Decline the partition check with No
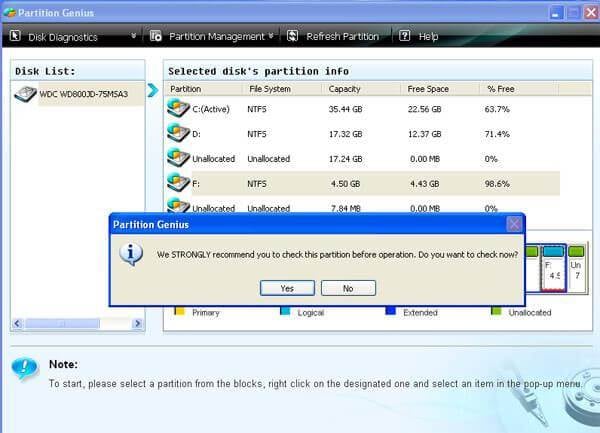600x433 pixels. coord(348,288)
